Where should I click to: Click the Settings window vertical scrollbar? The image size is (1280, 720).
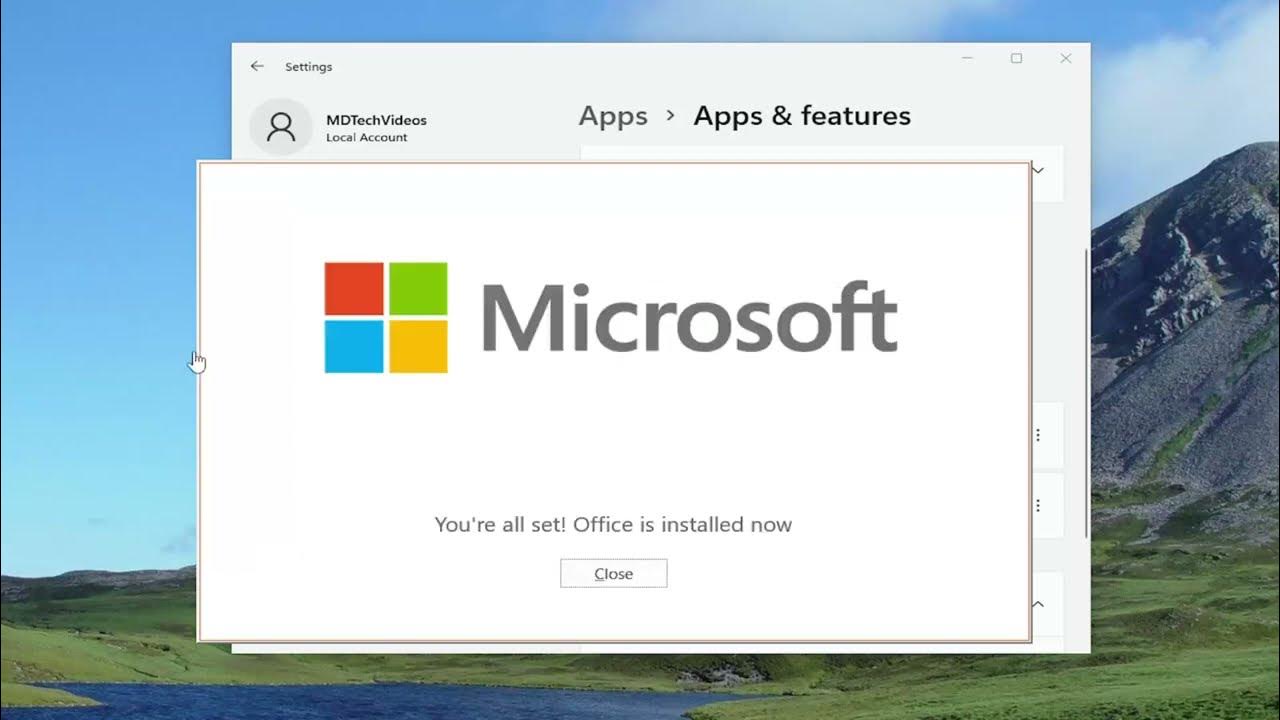[1087, 392]
